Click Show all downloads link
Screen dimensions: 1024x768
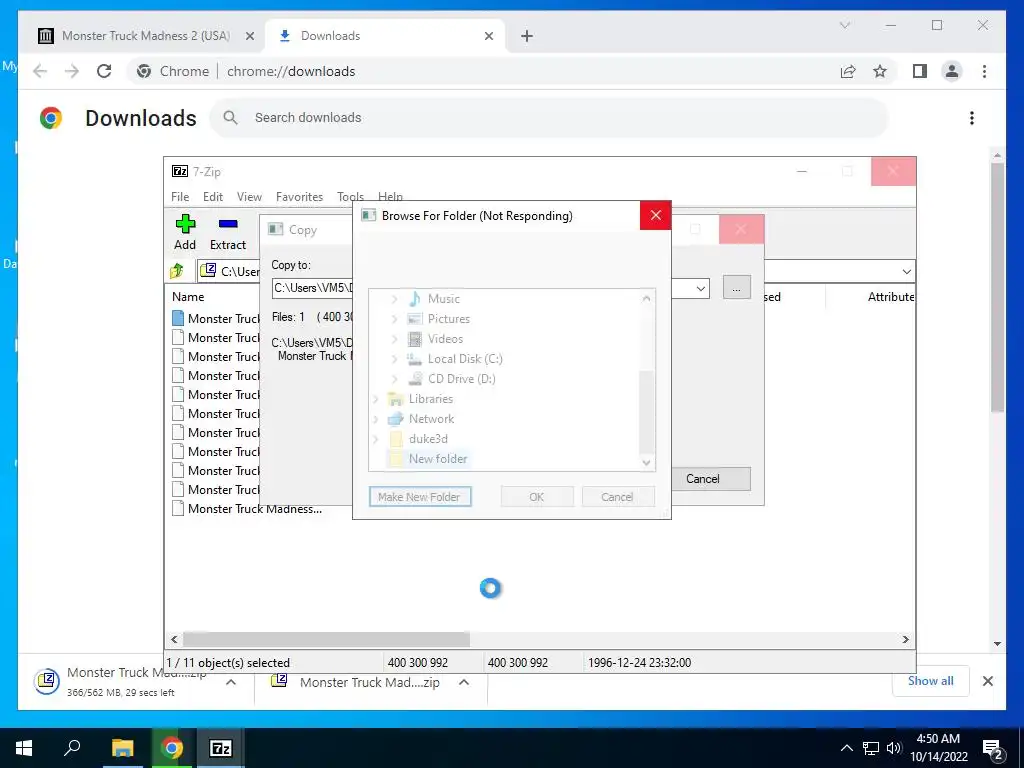931,681
